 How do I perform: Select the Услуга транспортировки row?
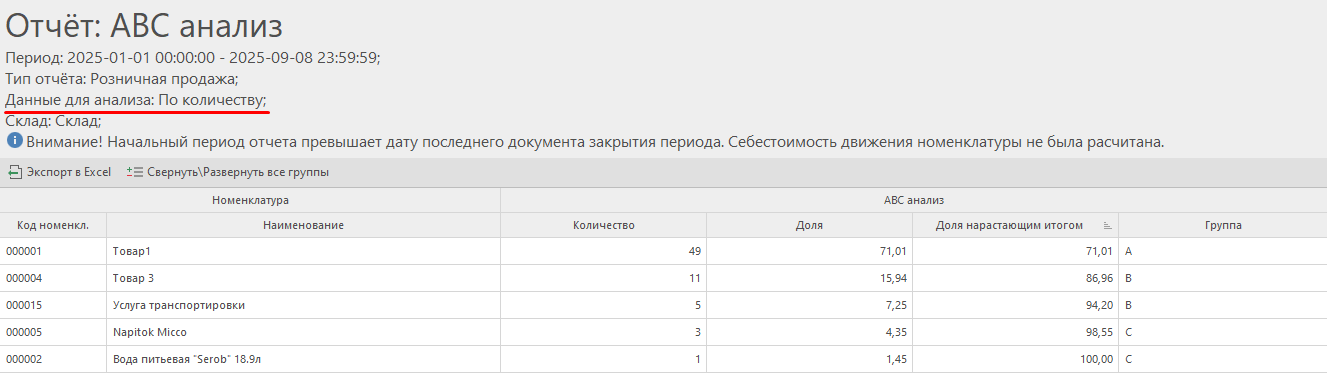point(663,305)
